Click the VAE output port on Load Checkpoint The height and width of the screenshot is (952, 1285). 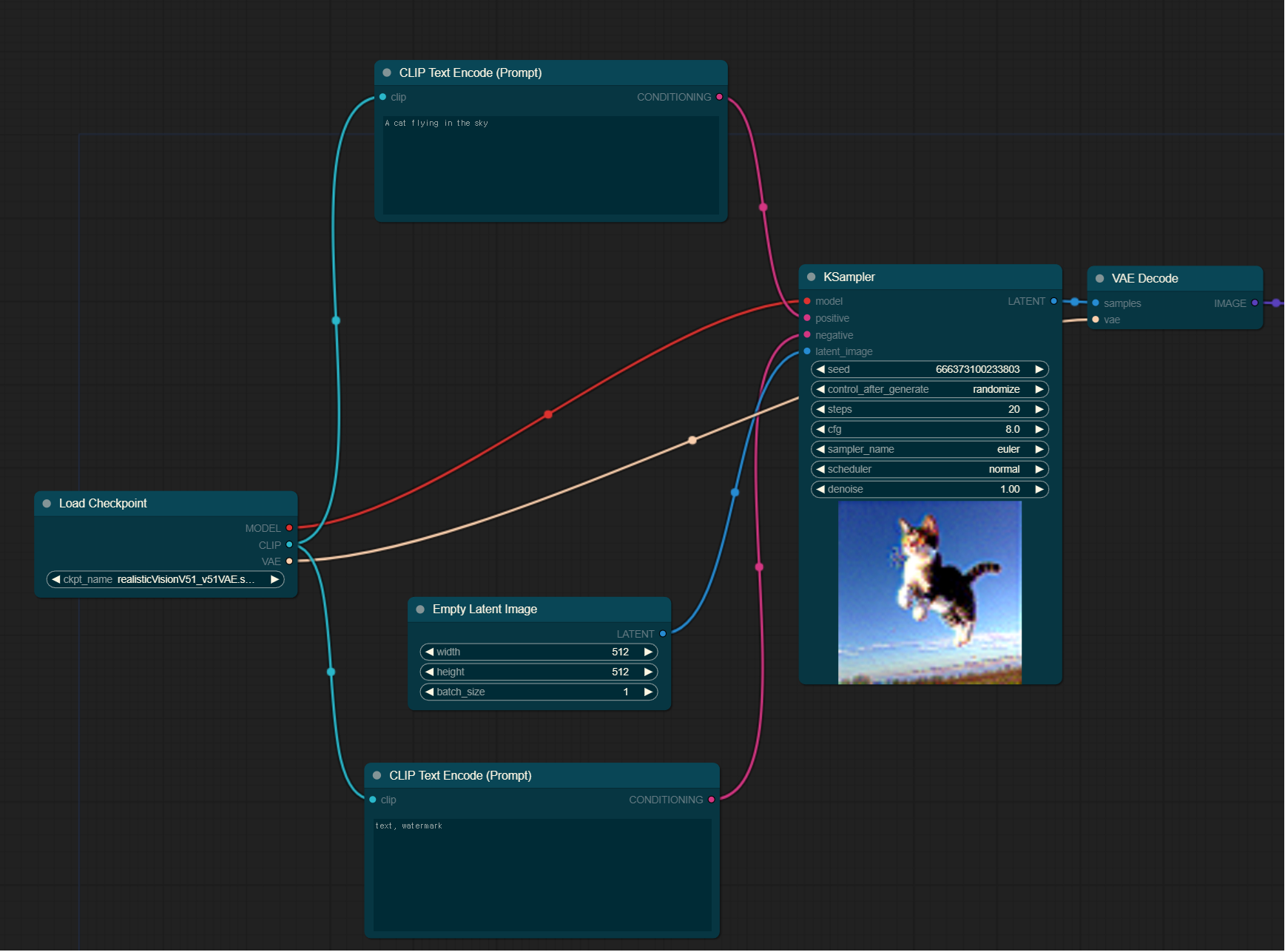click(289, 561)
